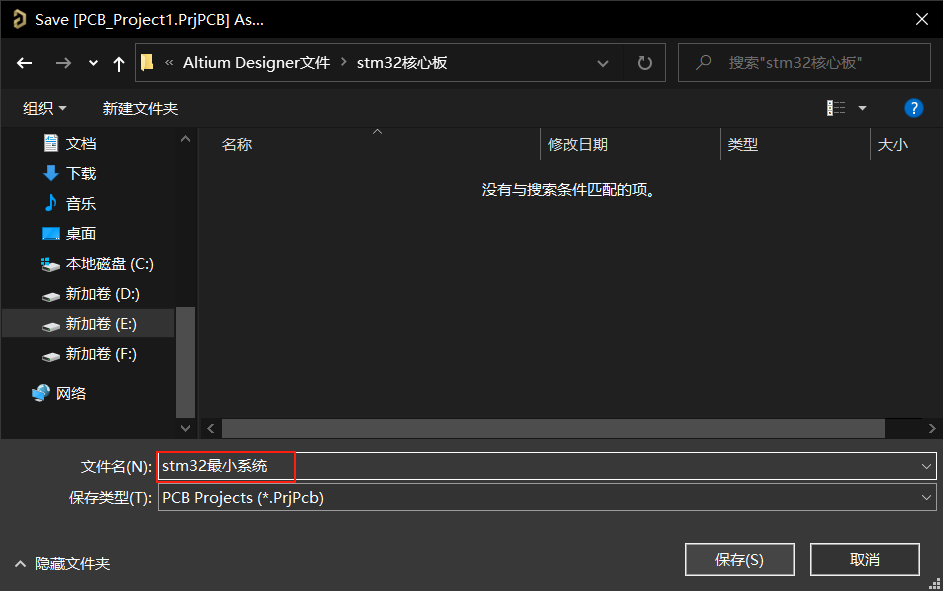Open the recent locations dropdown arrow
Image resolution: width=943 pixels, height=591 pixels.
point(93,63)
